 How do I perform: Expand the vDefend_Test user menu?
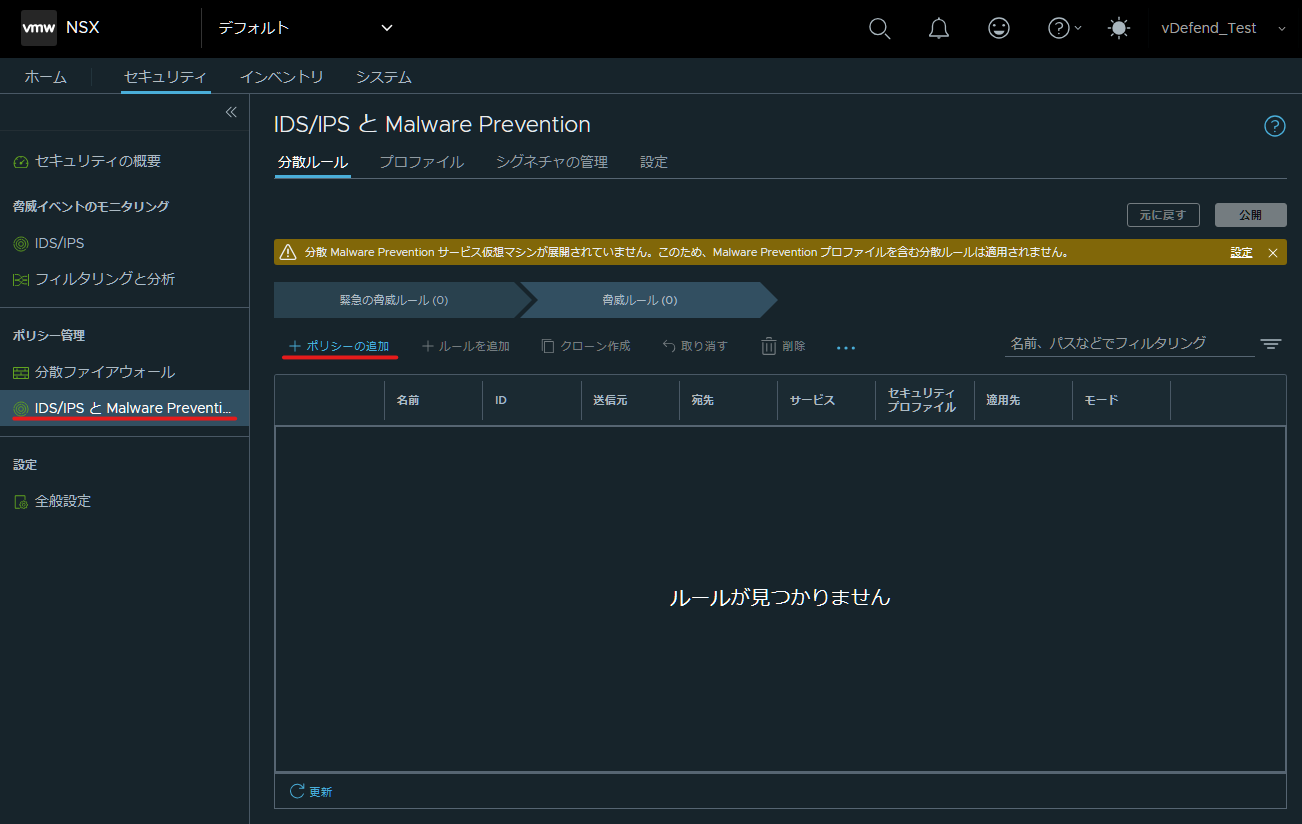coord(1223,28)
